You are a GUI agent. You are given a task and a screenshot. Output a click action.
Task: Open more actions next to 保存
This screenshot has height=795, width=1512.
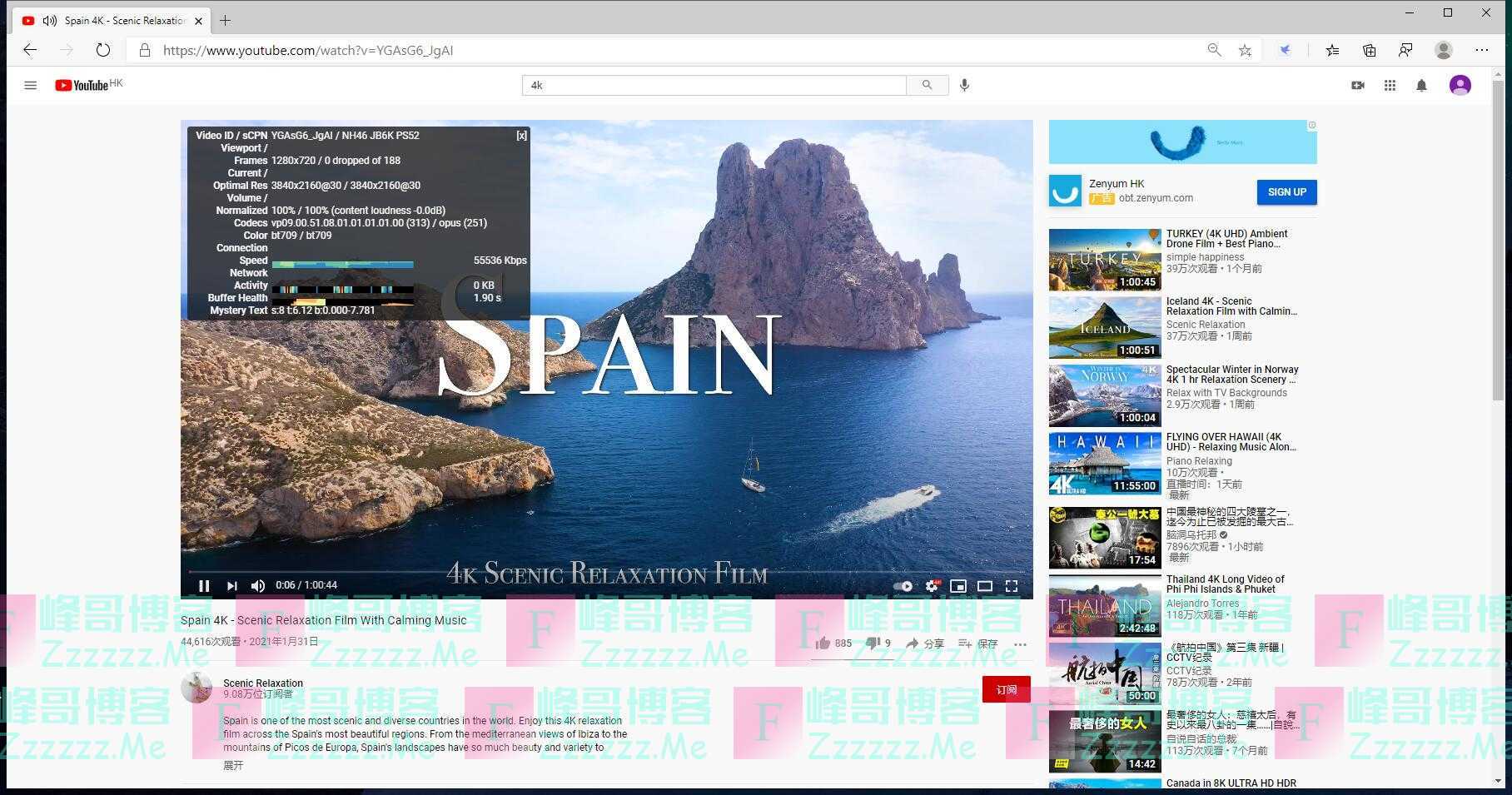tap(1020, 643)
